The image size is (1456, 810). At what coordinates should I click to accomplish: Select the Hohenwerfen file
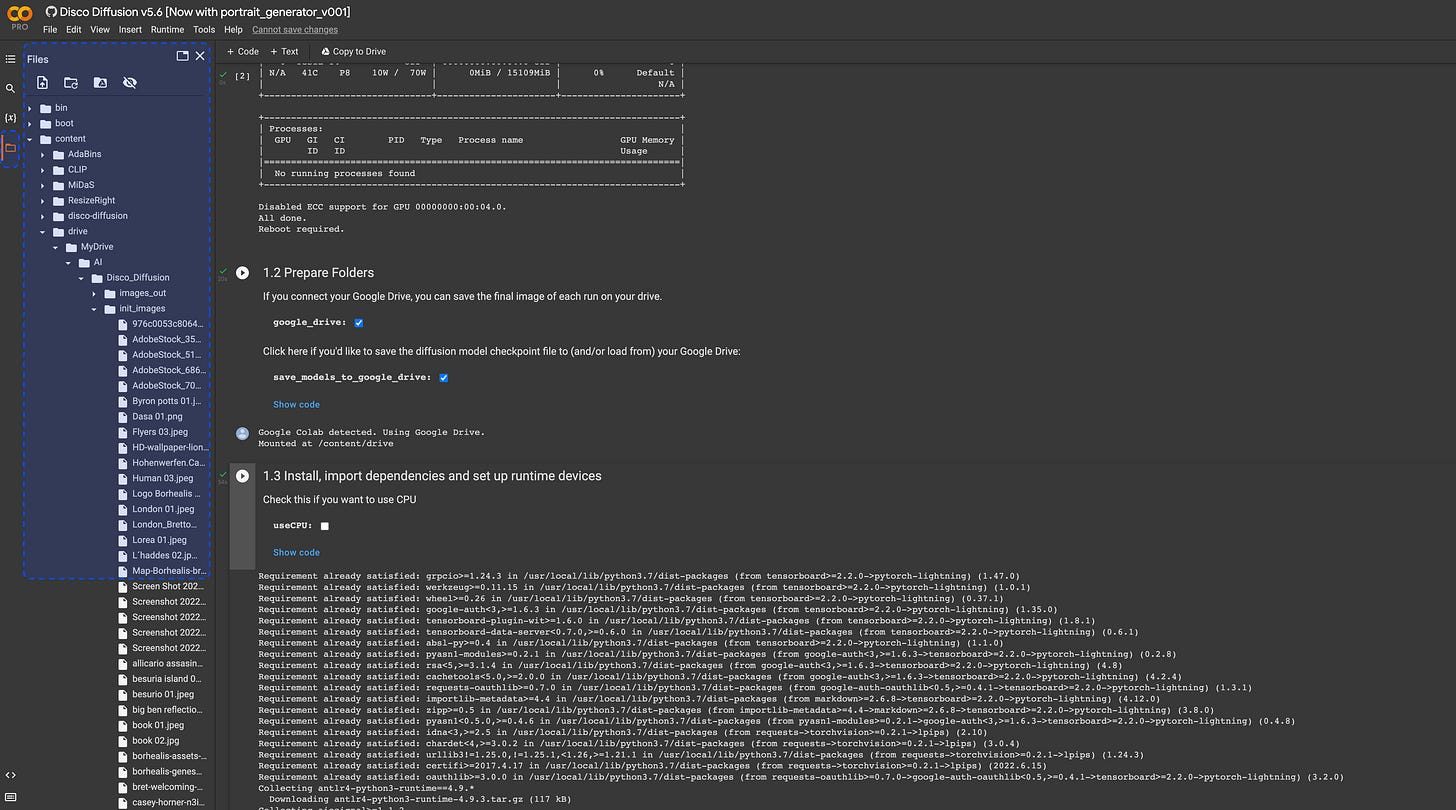click(x=168, y=463)
